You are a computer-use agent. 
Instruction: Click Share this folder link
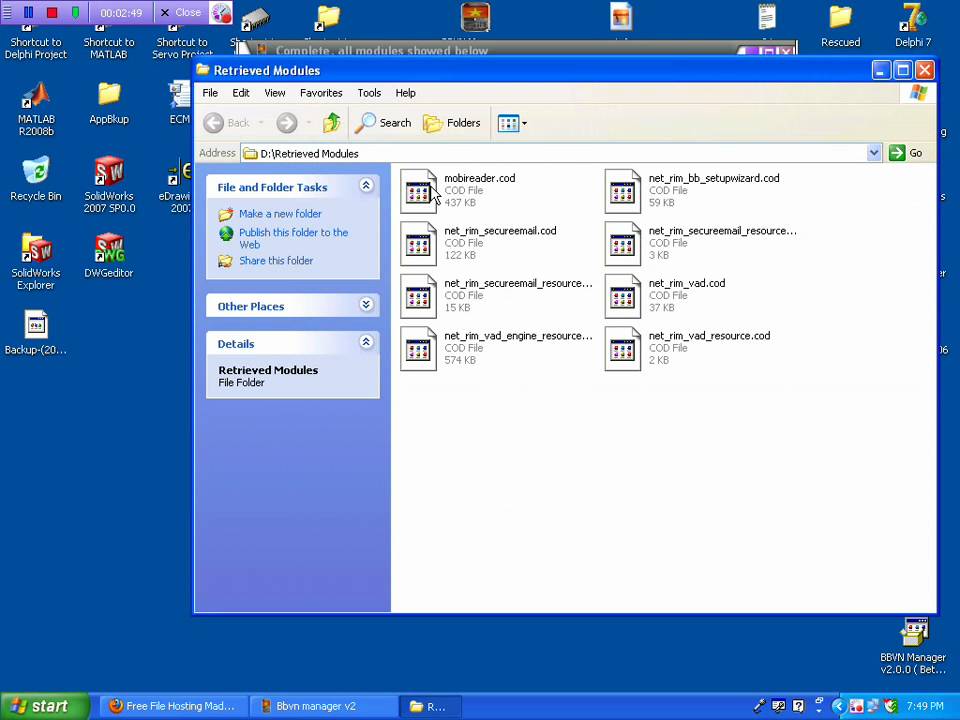point(276,261)
